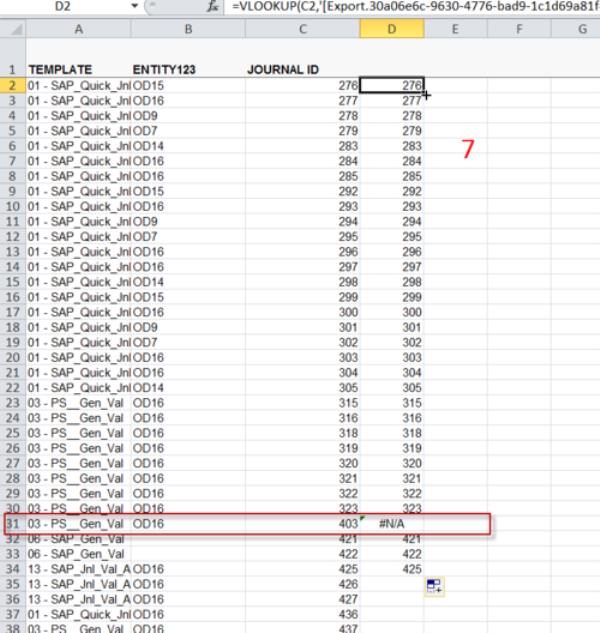This screenshot has width=600, height=633.
Task: Open the Auto Fill Options button
Action: click(434, 586)
